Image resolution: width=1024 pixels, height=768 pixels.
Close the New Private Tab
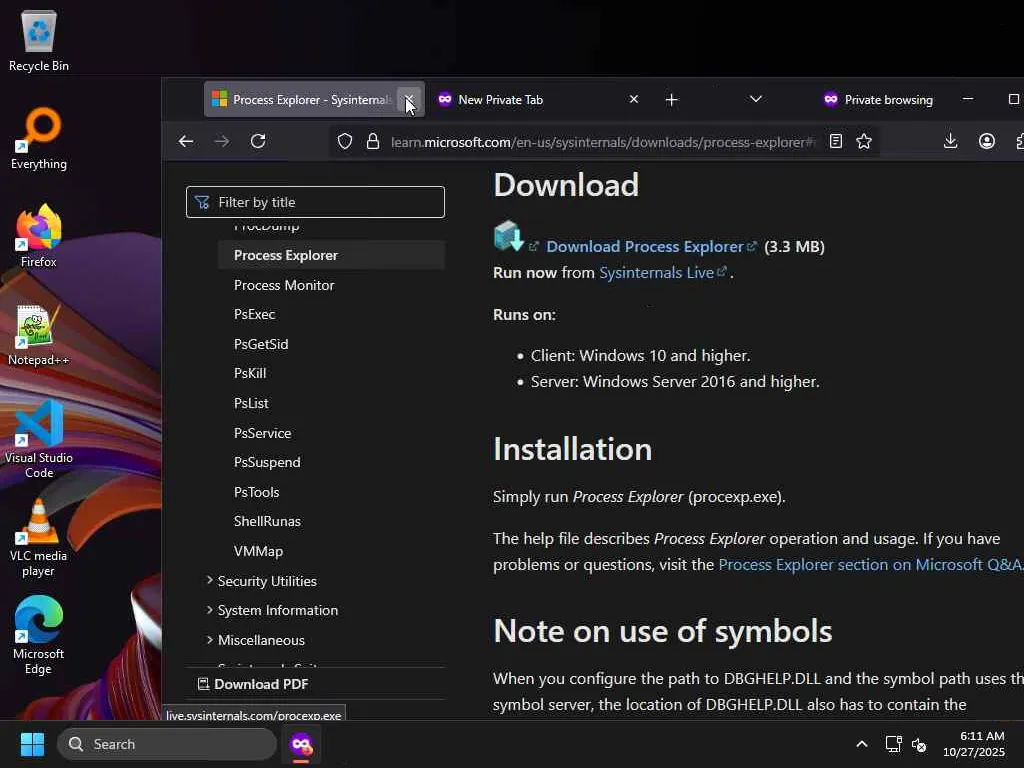tap(633, 99)
